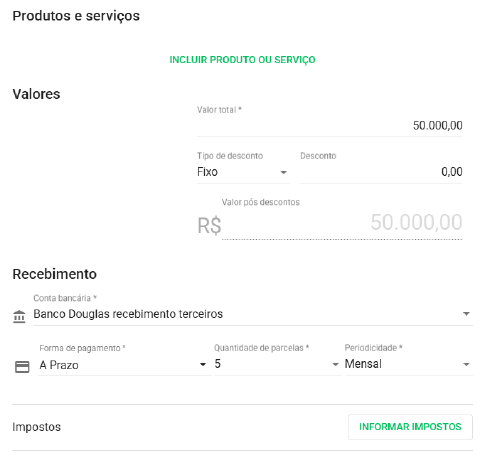Click the Impostos section label

click(x=37, y=427)
